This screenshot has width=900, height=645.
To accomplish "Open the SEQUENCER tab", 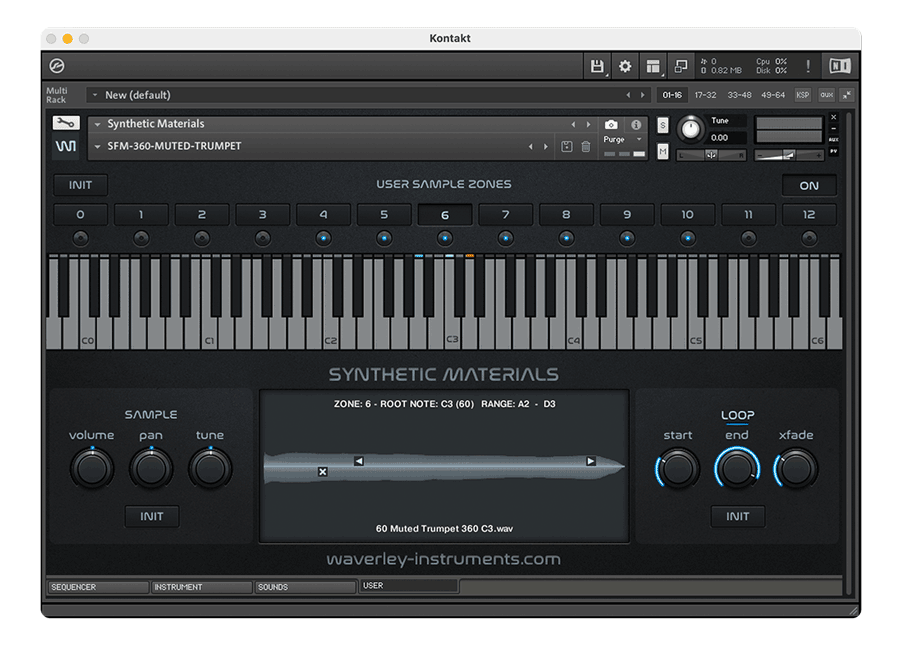I will point(97,587).
